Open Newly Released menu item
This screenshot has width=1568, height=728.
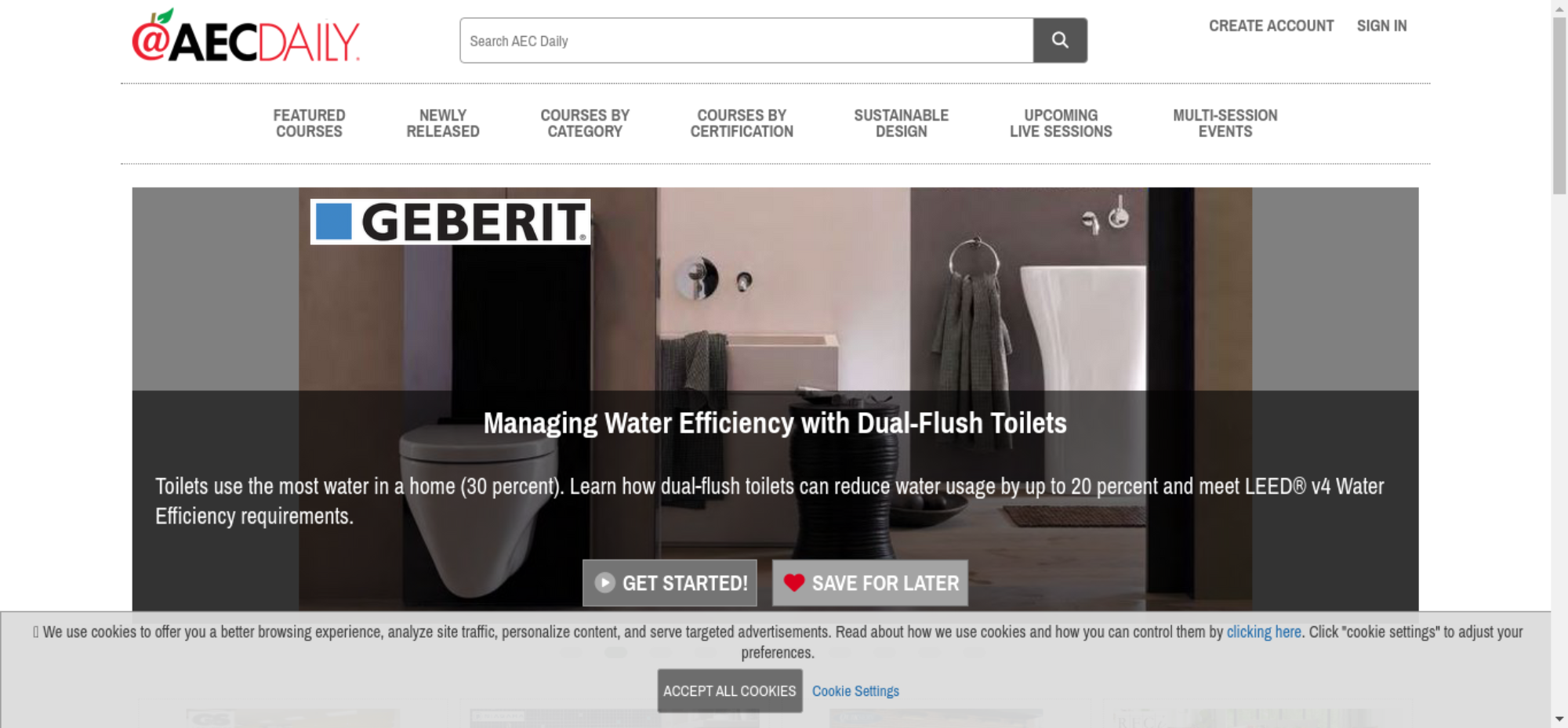coord(443,124)
